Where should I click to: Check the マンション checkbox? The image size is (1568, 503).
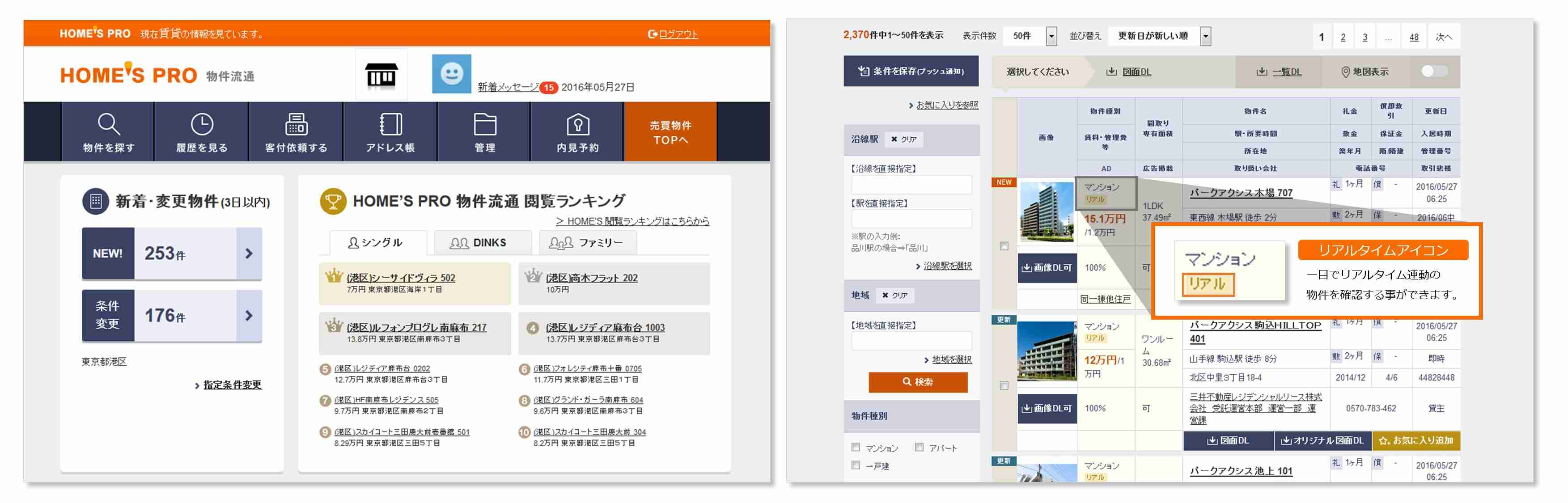pos(857,447)
